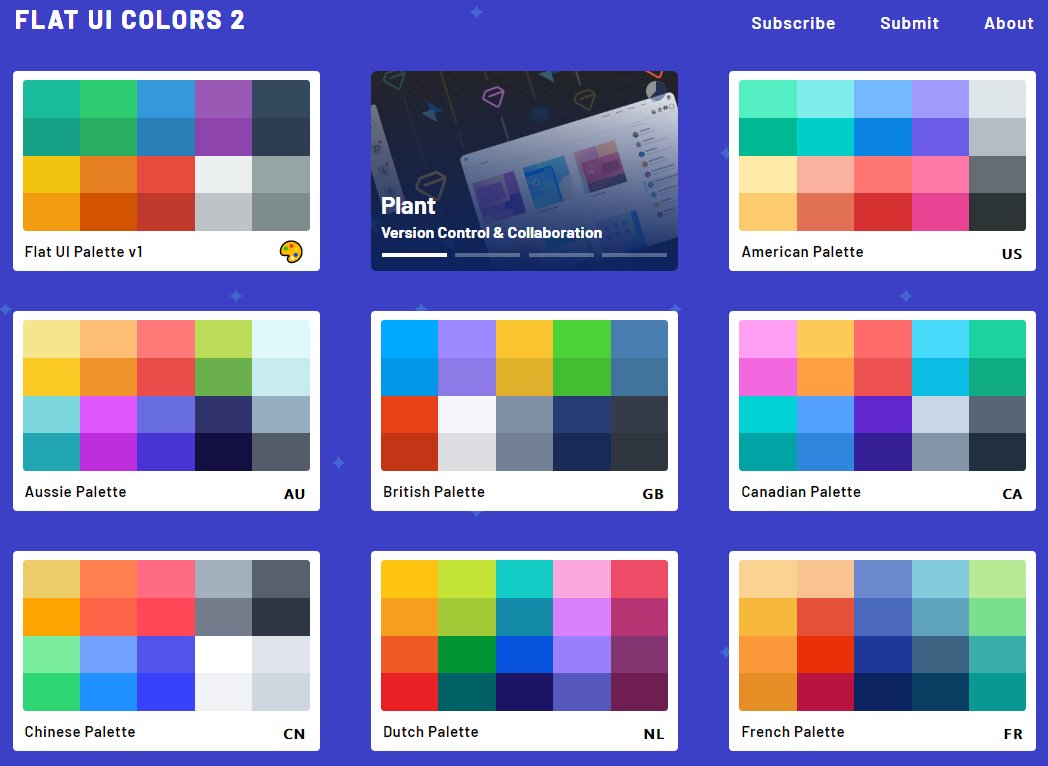The width and height of the screenshot is (1048, 766).
Task: Pick the darkest navy swatch in Aussie Palette
Action: point(223,452)
